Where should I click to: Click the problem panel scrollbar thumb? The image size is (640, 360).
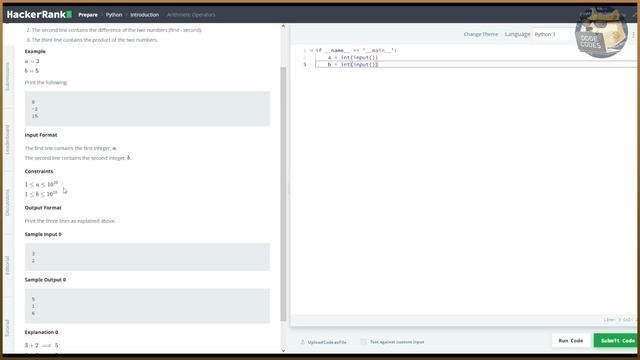pyautogui.click(x=283, y=194)
